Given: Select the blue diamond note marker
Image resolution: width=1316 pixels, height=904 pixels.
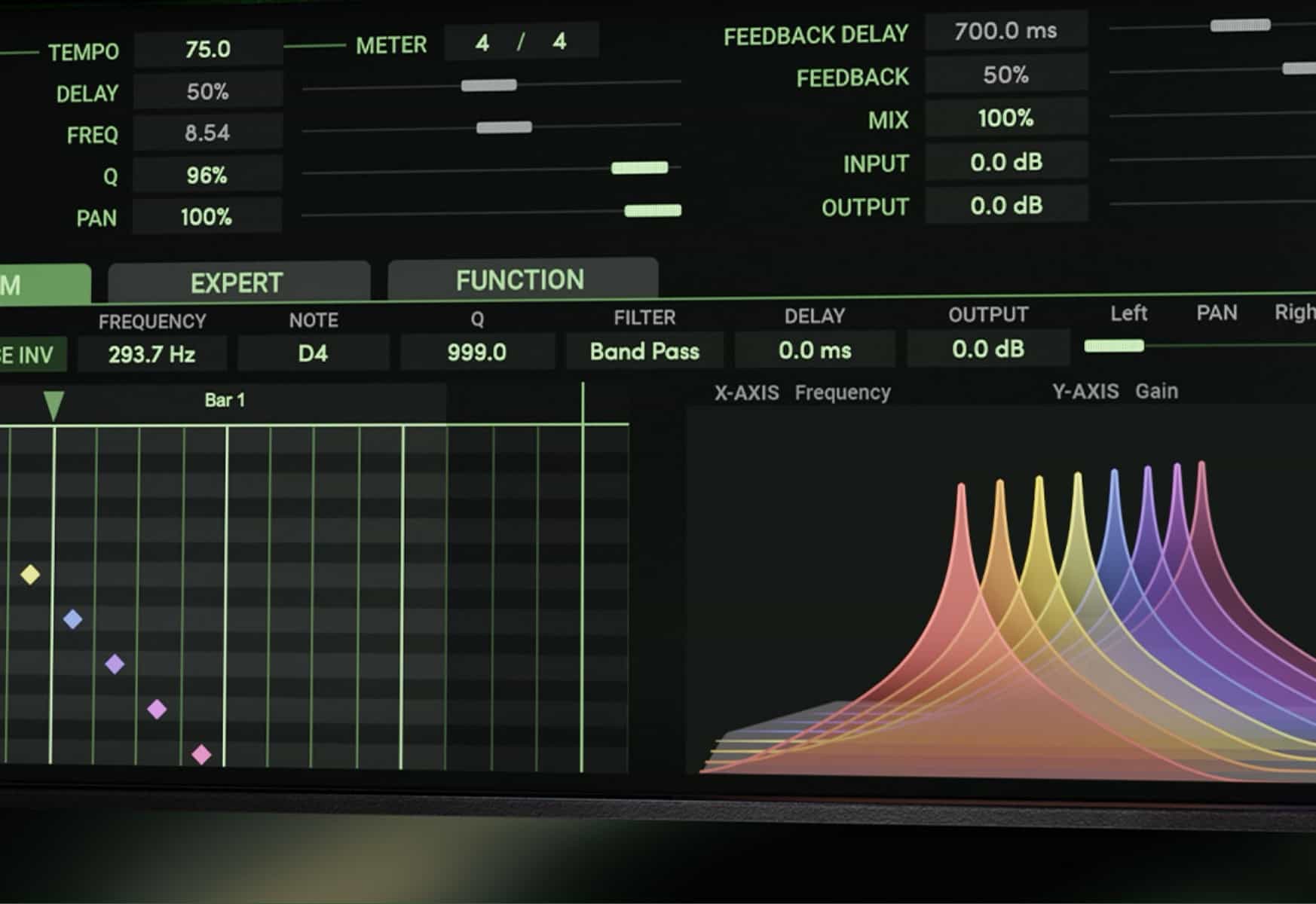Looking at the screenshot, I should click(72, 619).
